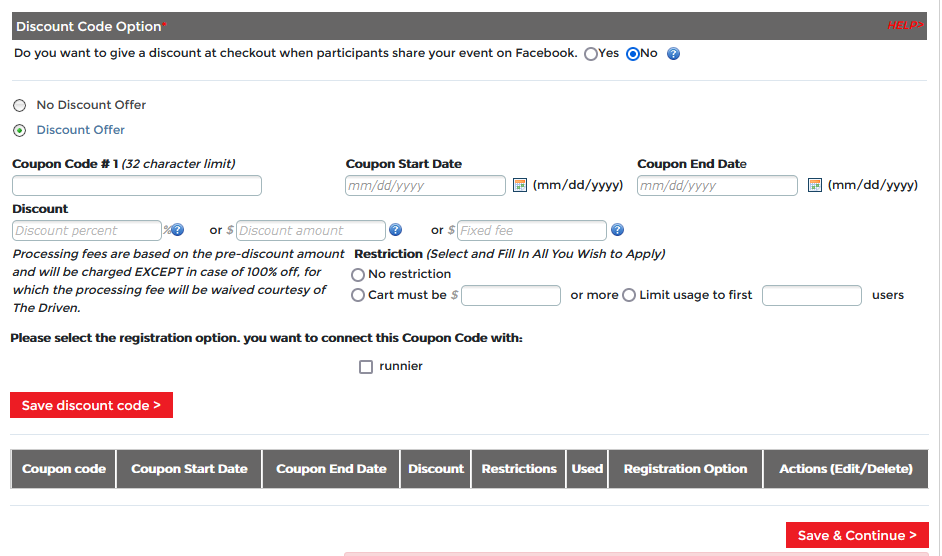Choose the No Discount Offer option
Viewport: 942px width, 556px height.
(20, 105)
